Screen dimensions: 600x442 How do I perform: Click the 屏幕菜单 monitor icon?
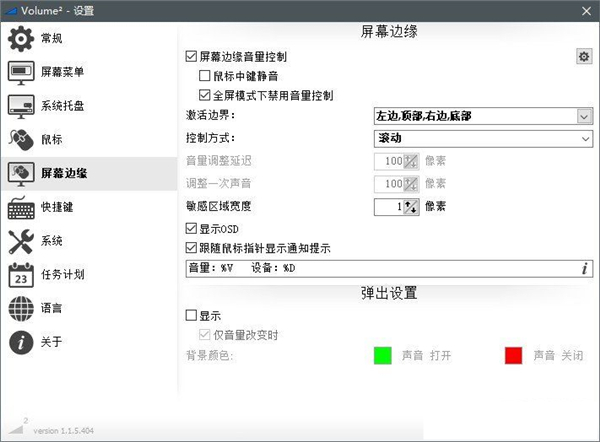tap(21, 72)
